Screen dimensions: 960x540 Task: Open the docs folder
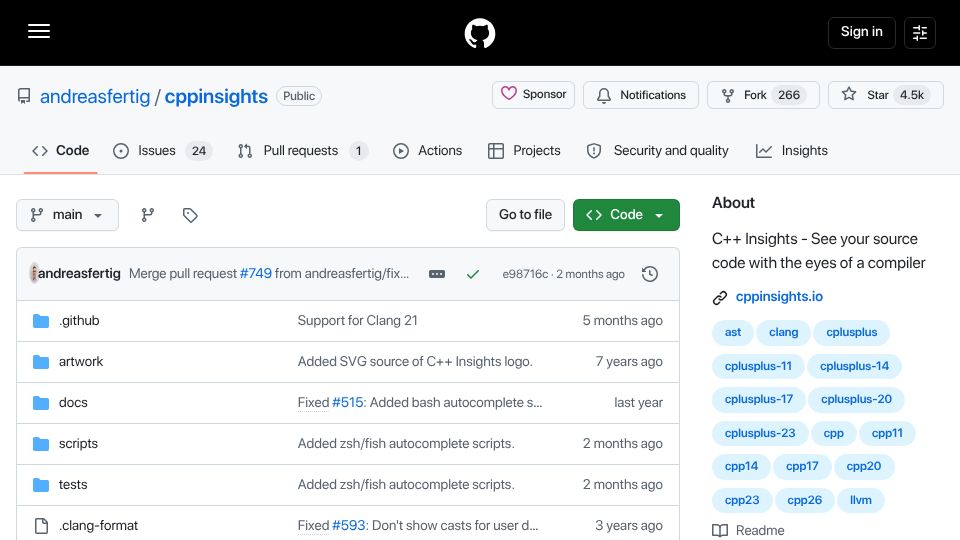[73, 403]
